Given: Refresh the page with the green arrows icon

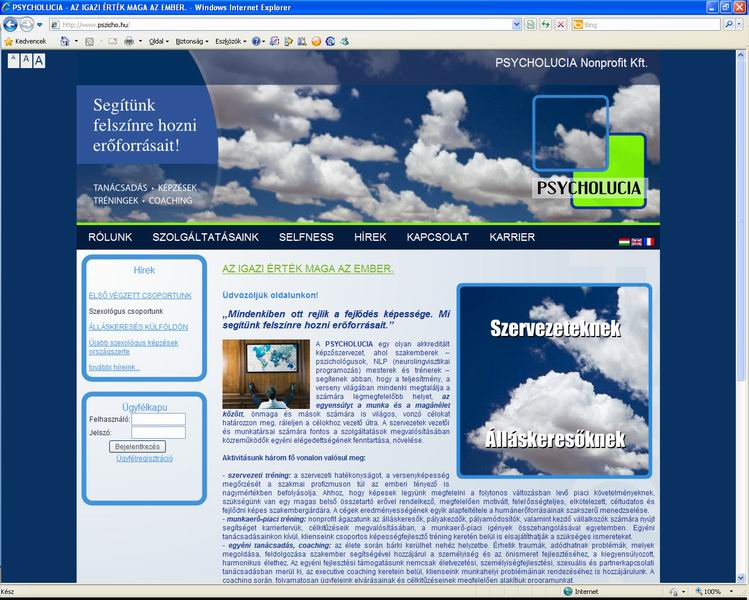Looking at the screenshot, I should [x=546, y=24].
